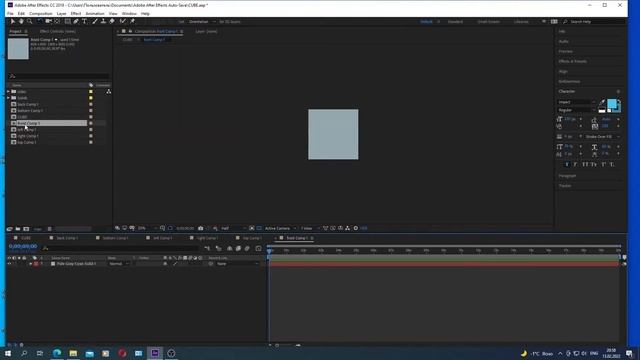Click the Interpret Footage icon in Project panel
Screen dimensions: 640x360
(x=10, y=229)
